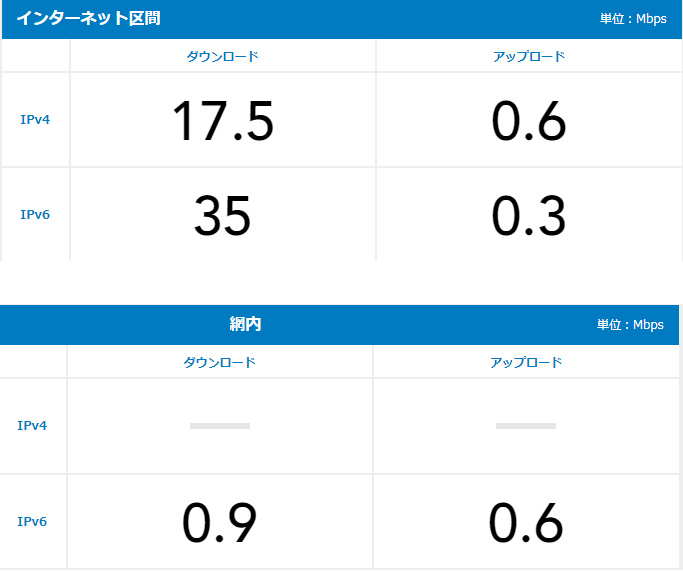This screenshot has height=572, width=683.
Task: Select ダウンロード column header in インターネット区間 table
Action: point(222,56)
